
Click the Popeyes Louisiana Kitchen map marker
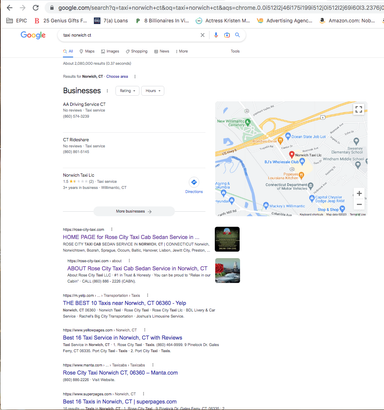tap(301, 175)
